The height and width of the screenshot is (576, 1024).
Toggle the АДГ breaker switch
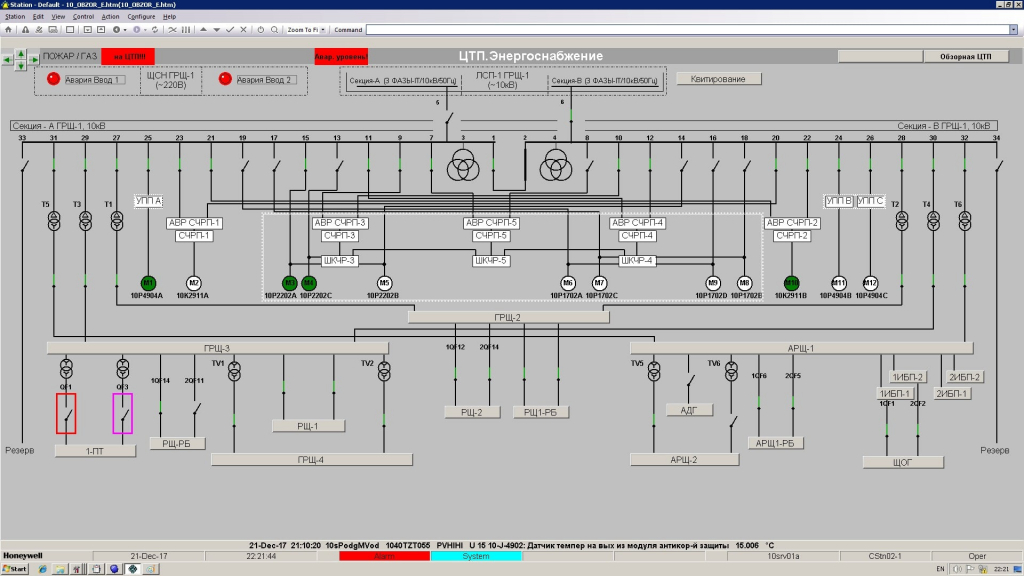click(x=690, y=380)
